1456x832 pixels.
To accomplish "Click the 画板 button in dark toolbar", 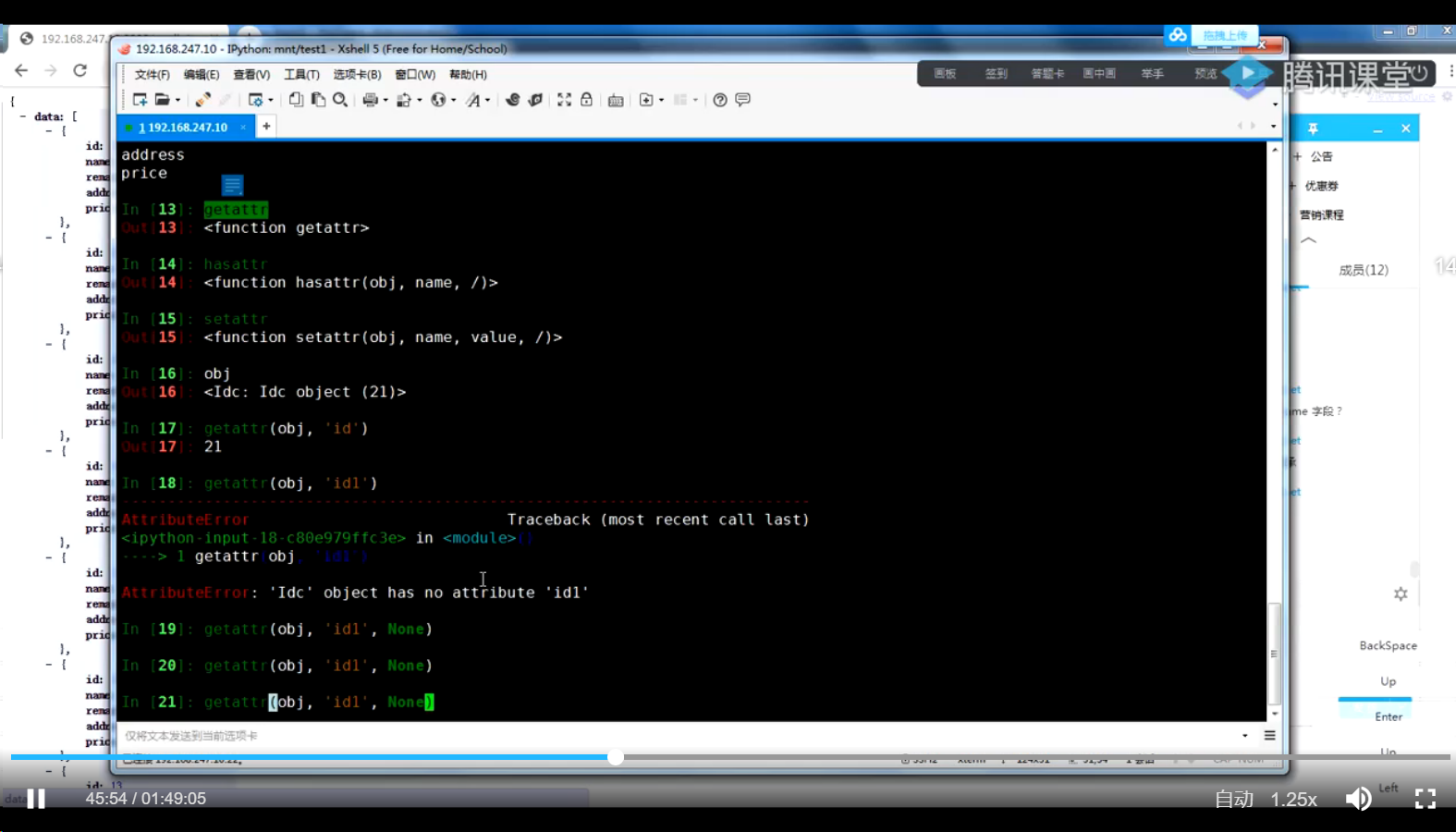I will tap(945, 74).
